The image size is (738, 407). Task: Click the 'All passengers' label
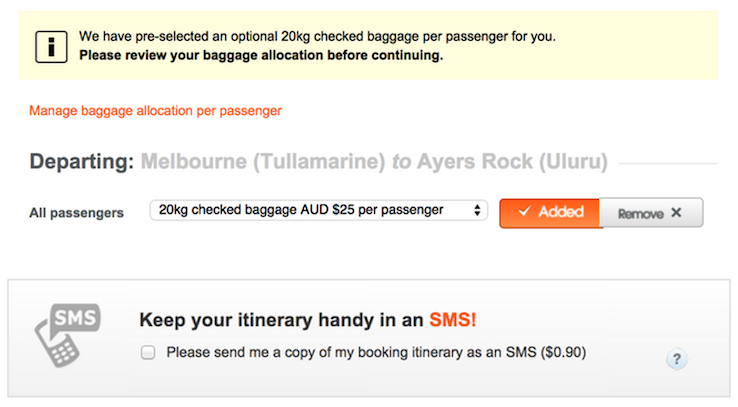point(76,213)
